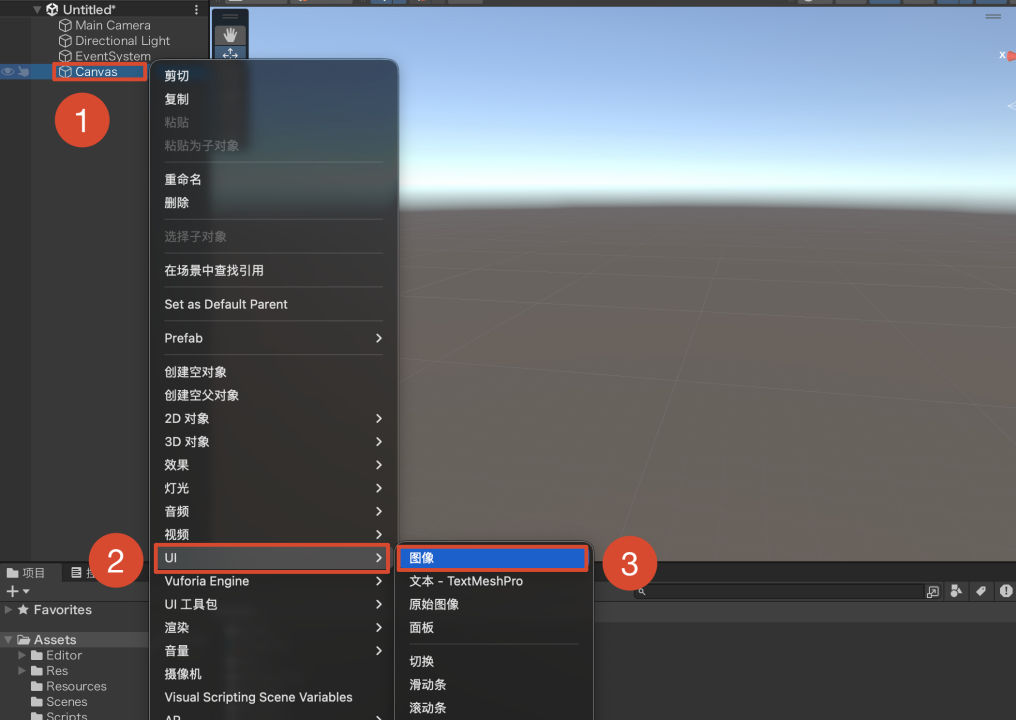The height and width of the screenshot is (720, 1016).
Task: Click Set as Default Parent
Action: coord(273,305)
